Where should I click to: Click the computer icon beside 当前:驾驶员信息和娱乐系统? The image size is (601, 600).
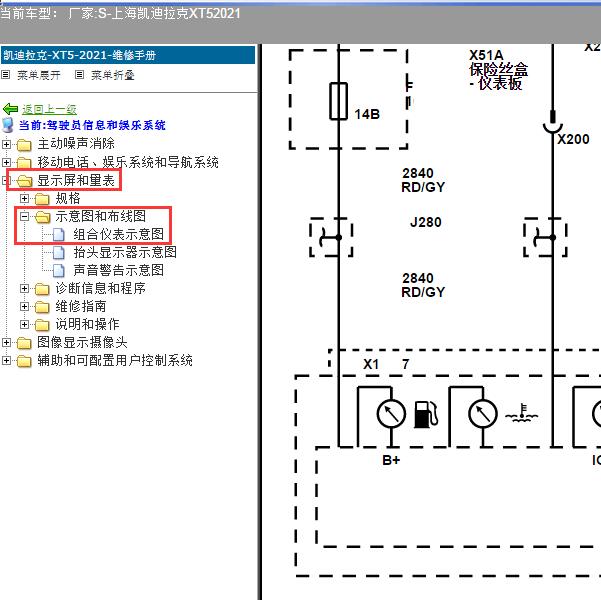[x=8, y=125]
